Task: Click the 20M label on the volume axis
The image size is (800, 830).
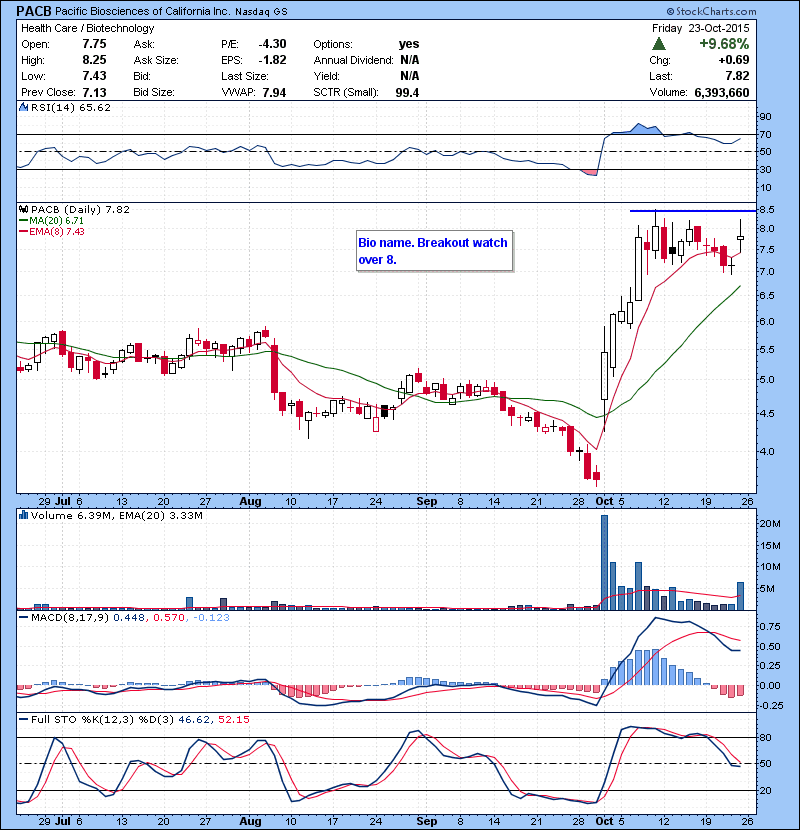Action: (769, 524)
